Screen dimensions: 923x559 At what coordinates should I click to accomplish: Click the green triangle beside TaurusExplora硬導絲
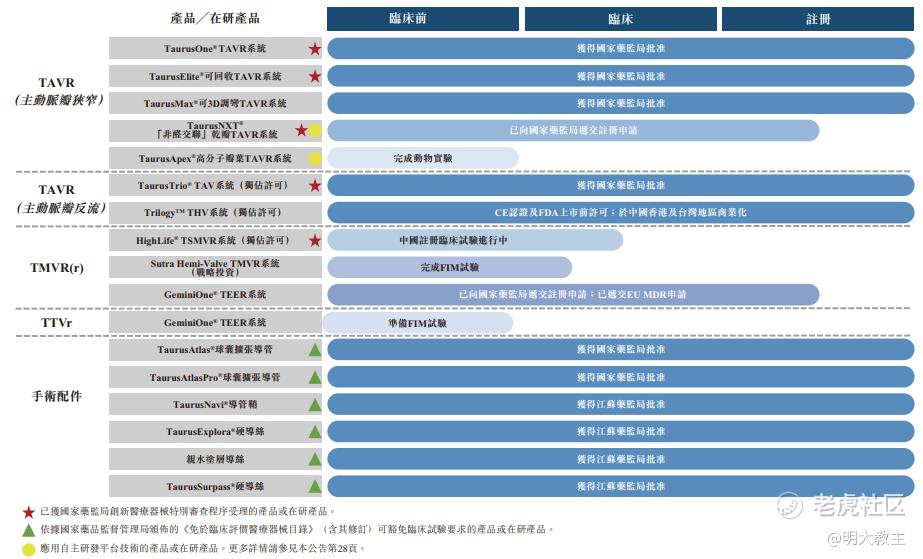(x=315, y=432)
